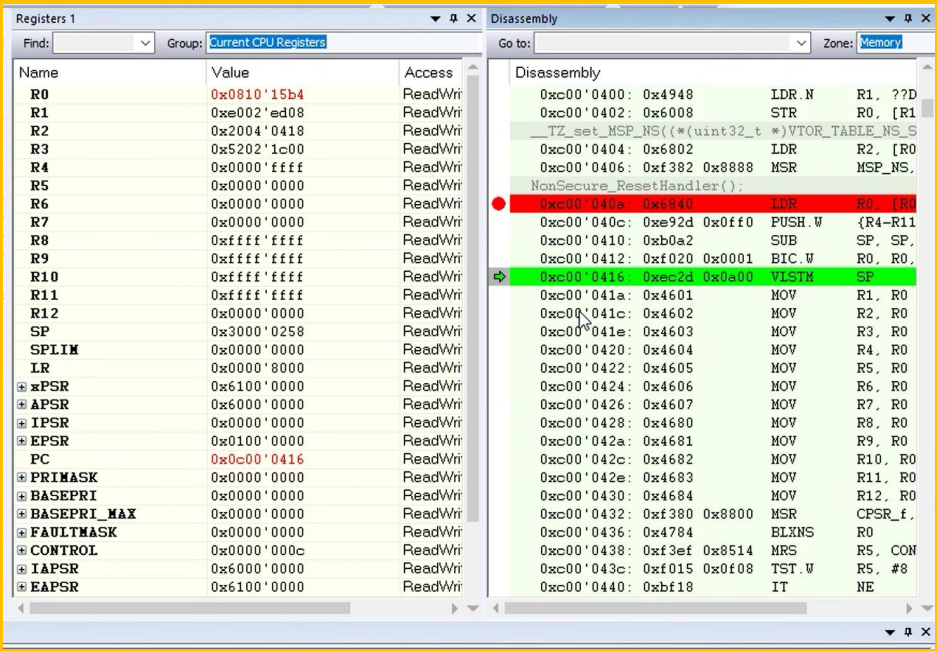Expand the BASEPRI_MAX register
This screenshot has width=937, height=651.
22,514
